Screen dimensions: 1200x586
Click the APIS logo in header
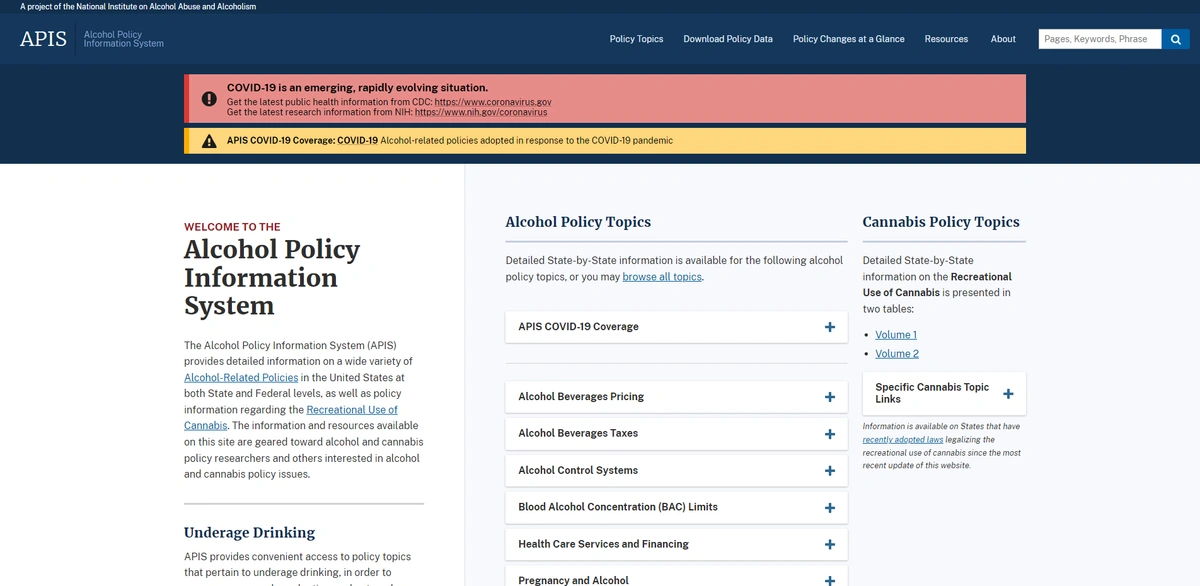click(43, 39)
